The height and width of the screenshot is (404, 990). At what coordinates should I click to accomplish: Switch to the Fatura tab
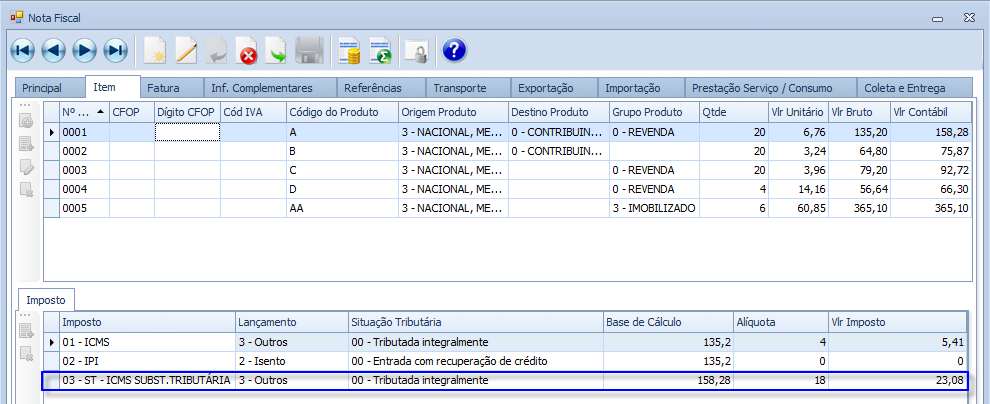(x=163, y=88)
